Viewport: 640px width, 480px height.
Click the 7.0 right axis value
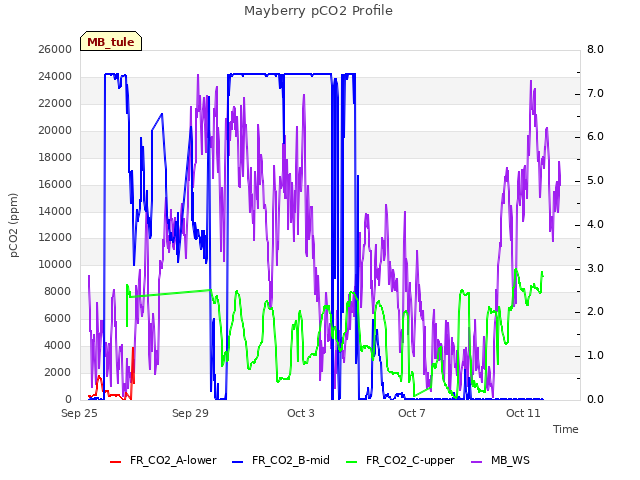[595, 93]
